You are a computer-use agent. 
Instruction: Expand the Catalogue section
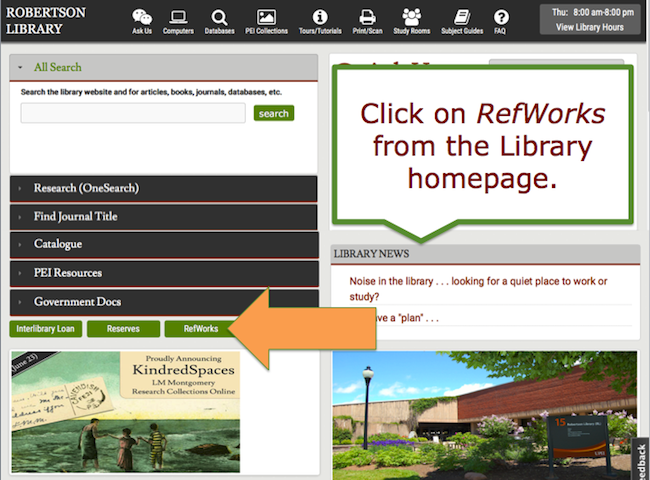58,244
